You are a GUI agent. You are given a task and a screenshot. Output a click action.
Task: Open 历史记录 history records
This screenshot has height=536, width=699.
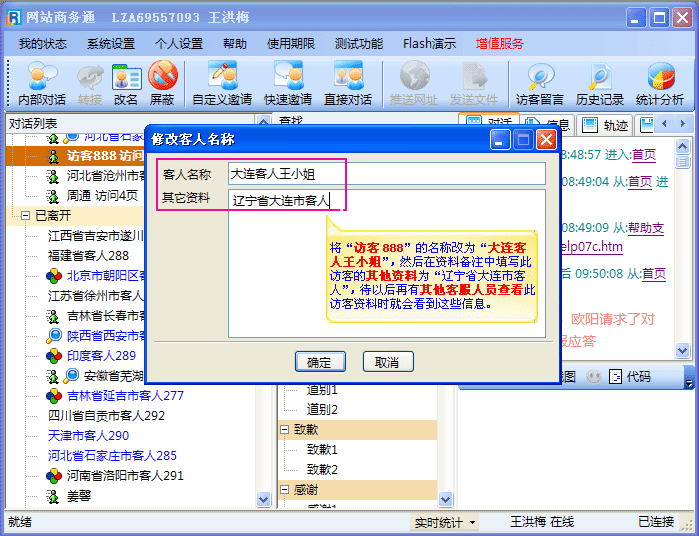(600, 83)
